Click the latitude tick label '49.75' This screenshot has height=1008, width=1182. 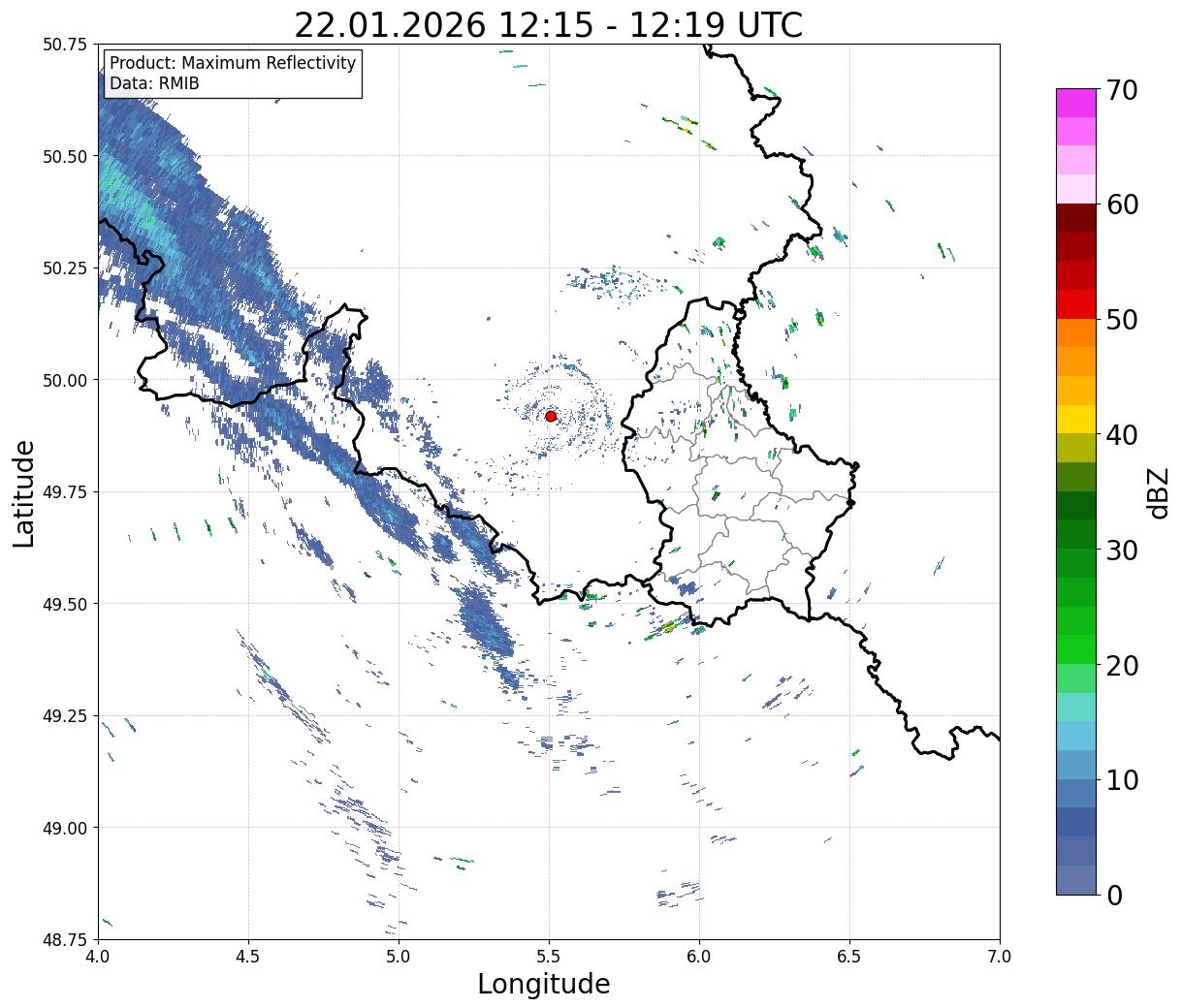(x=65, y=492)
